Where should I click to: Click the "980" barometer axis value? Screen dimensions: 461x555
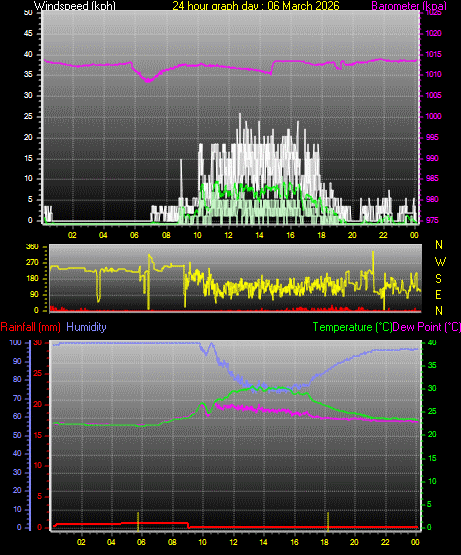[432, 200]
